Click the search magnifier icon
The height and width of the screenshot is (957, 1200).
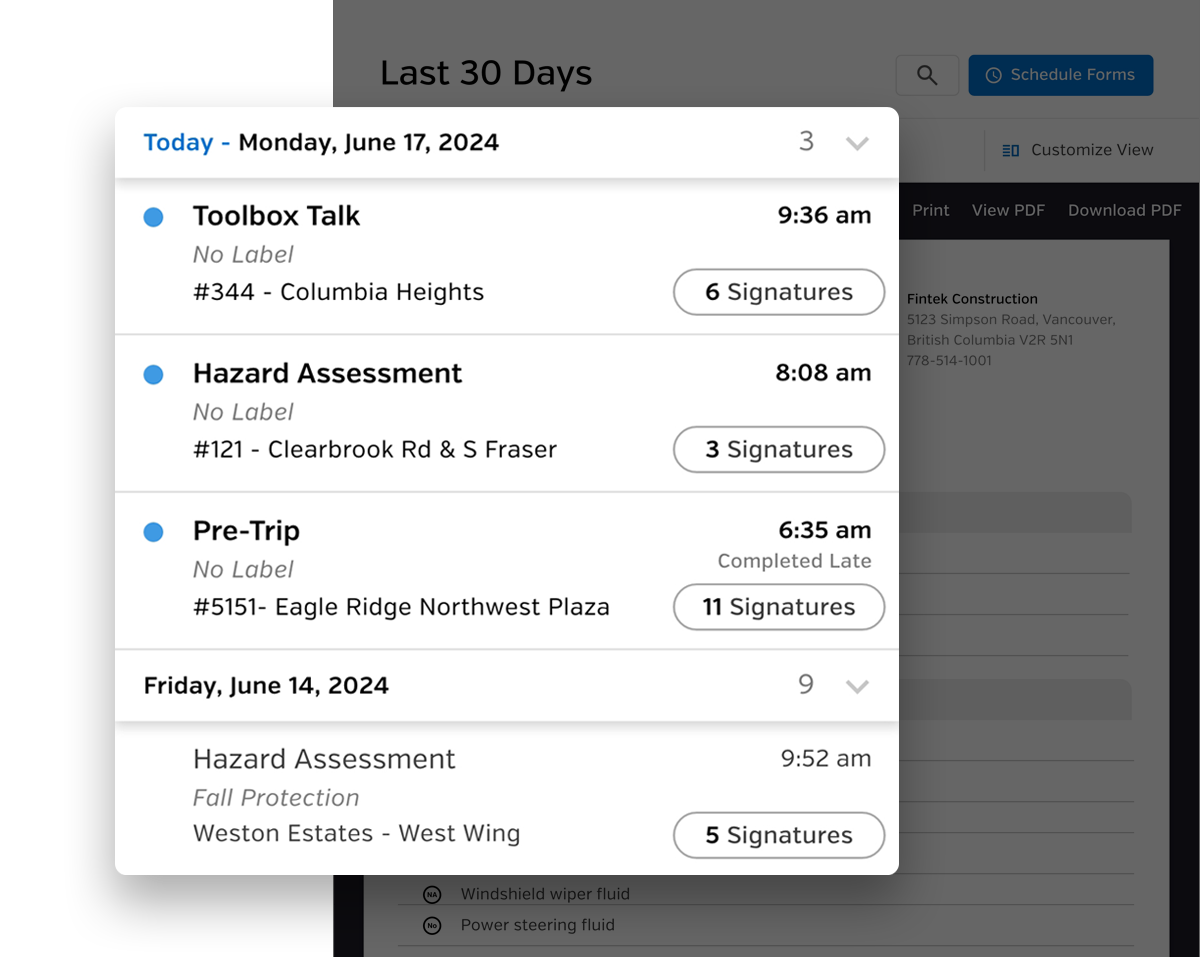coord(927,76)
